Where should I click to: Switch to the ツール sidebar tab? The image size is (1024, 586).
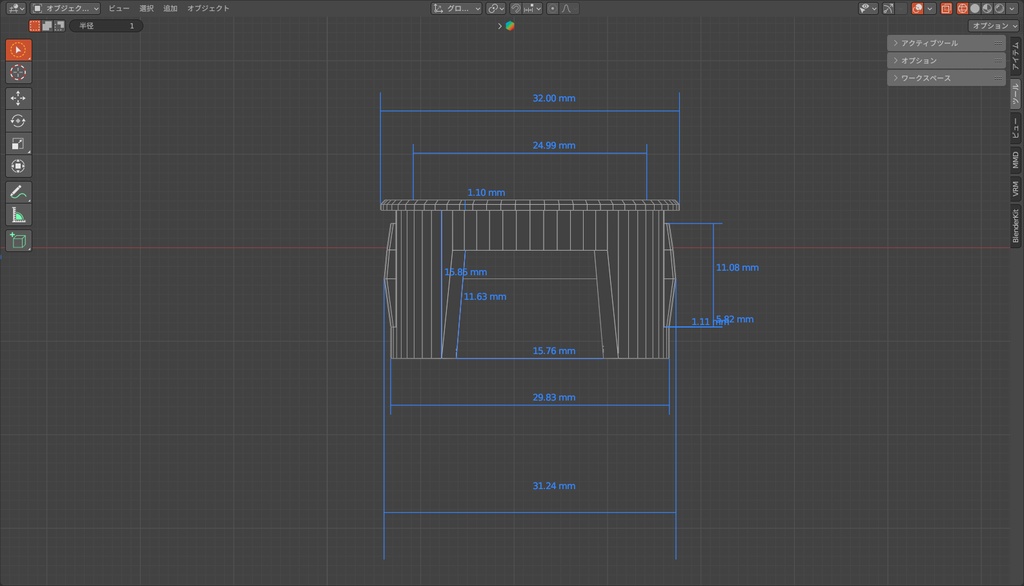coord(1016,94)
